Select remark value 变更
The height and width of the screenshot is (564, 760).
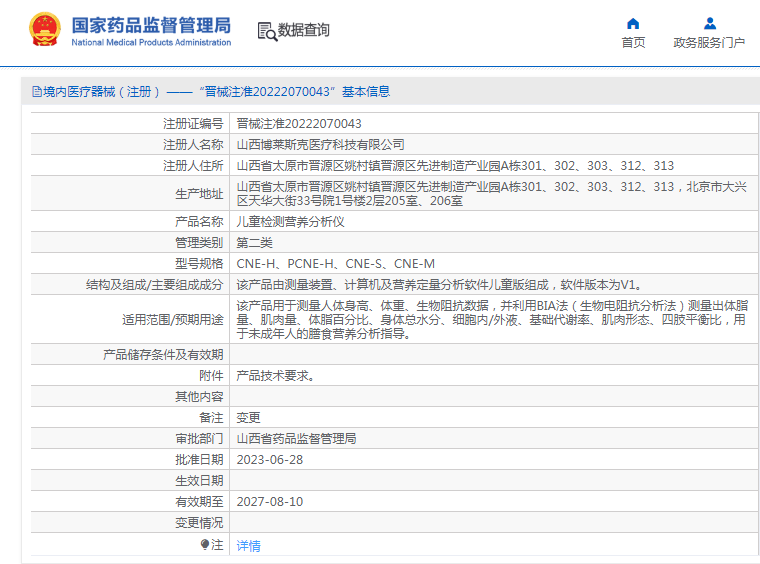[x=248, y=418]
